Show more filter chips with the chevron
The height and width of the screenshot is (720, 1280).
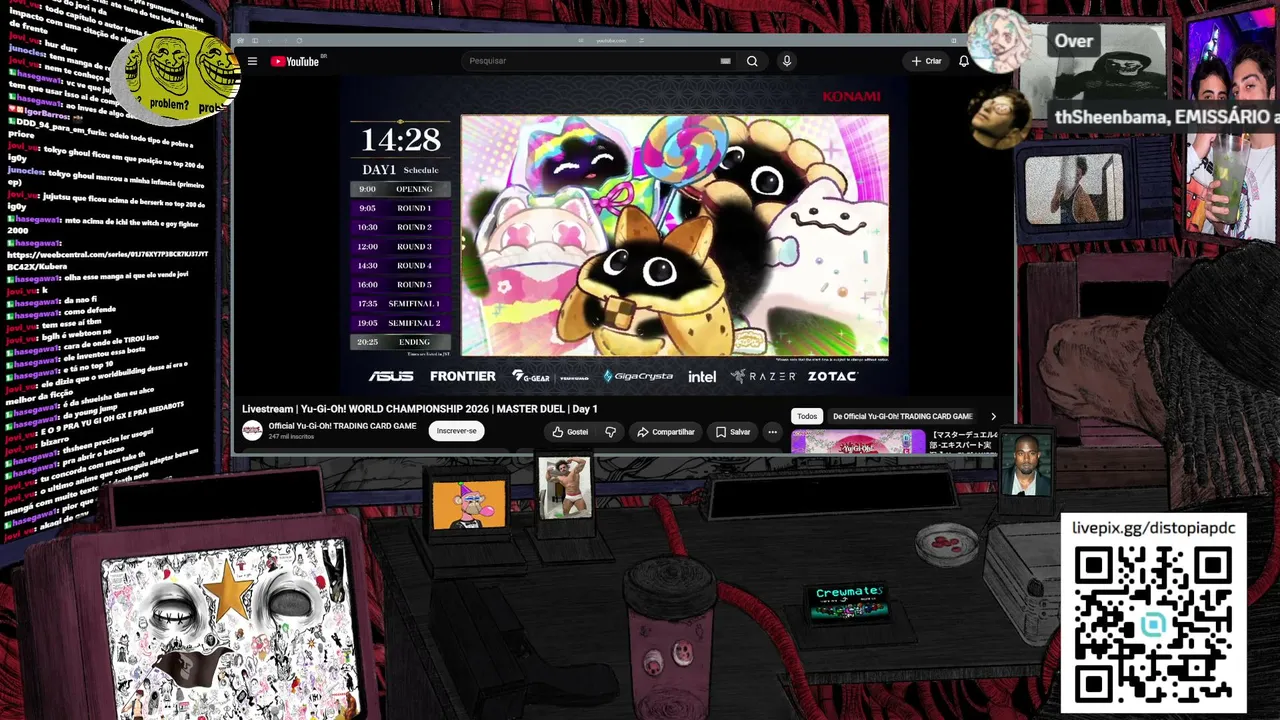(x=993, y=416)
